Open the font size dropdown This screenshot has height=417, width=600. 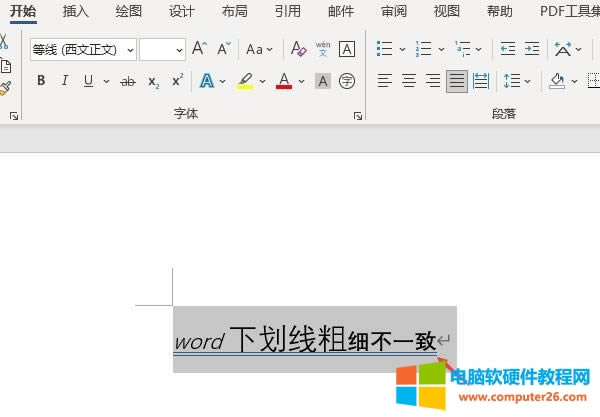[x=179, y=50]
